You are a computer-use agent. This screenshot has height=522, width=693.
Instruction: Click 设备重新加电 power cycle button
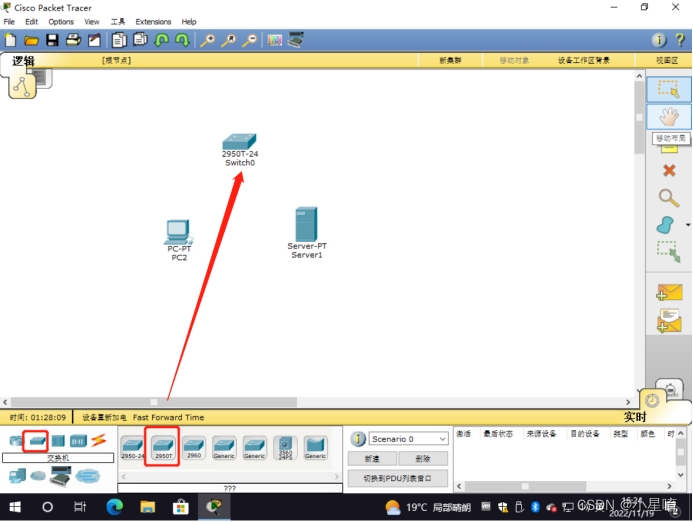tap(104, 417)
